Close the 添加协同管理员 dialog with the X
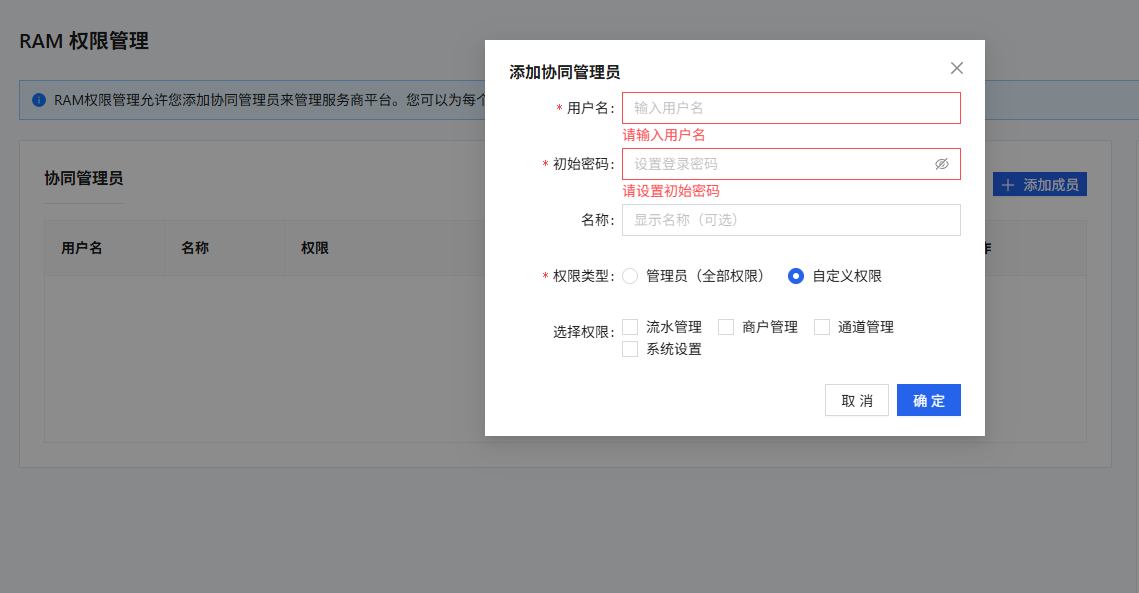Viewport: 1139px width, 593px height. tap(956, 68)
